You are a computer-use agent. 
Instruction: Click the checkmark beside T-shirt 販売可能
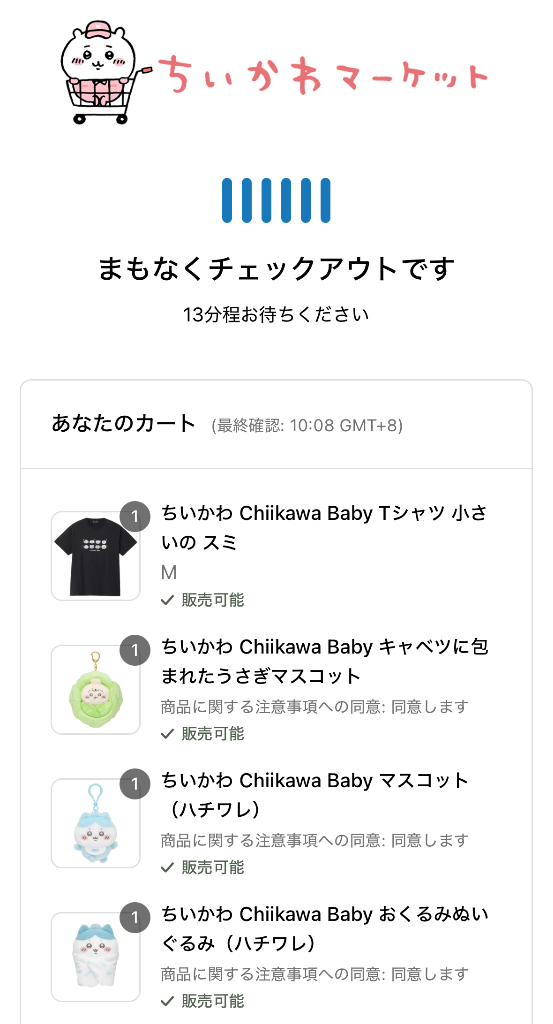tap(168, 600)
